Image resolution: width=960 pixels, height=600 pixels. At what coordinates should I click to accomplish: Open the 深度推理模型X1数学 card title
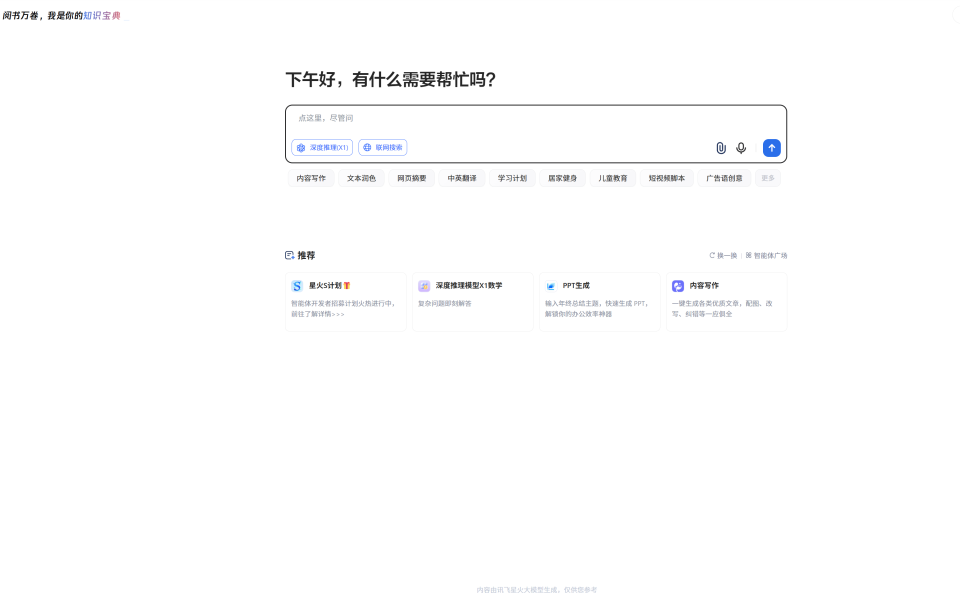tap(469, 286)
